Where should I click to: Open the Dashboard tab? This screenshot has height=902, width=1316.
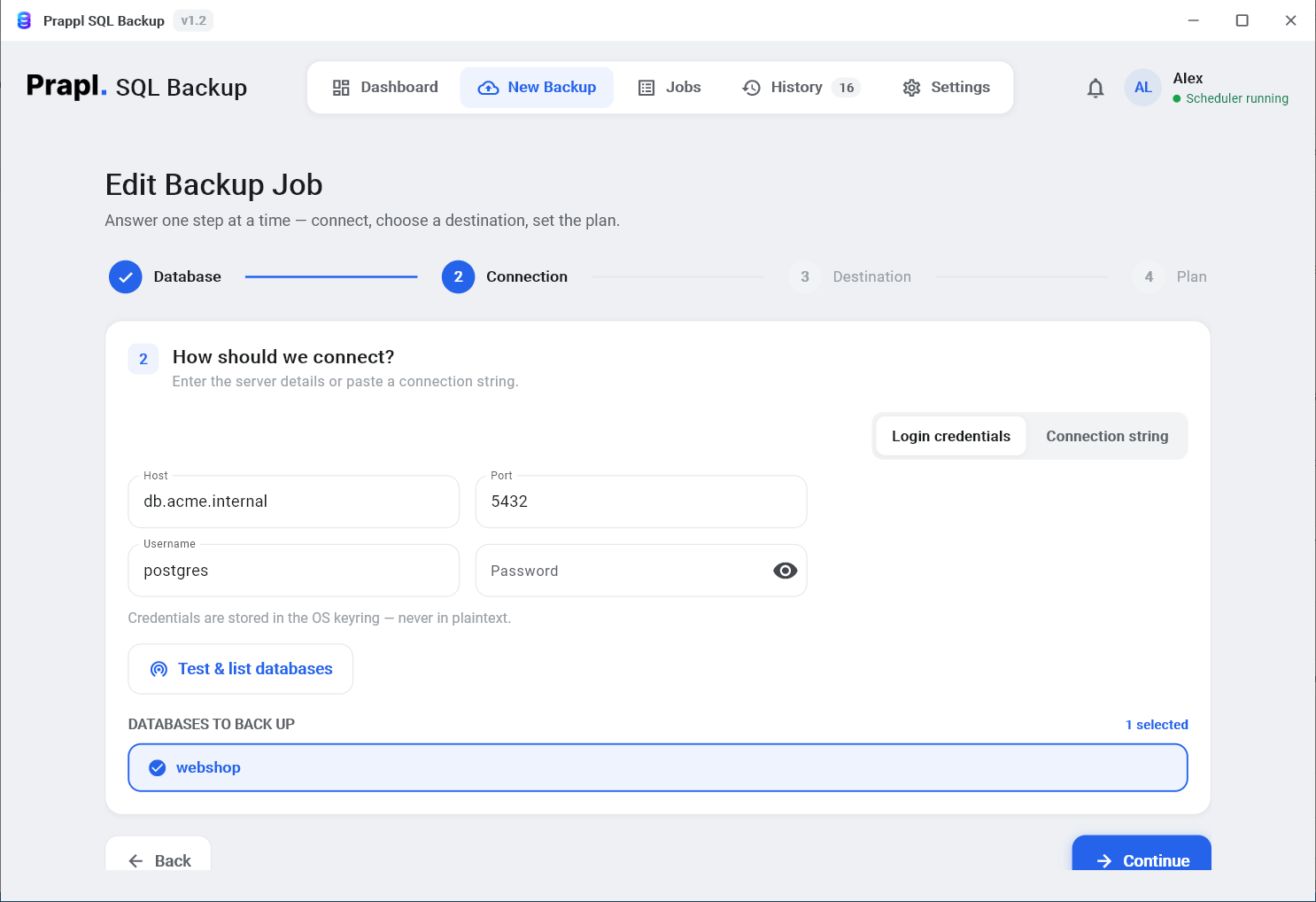click(385, 88)
